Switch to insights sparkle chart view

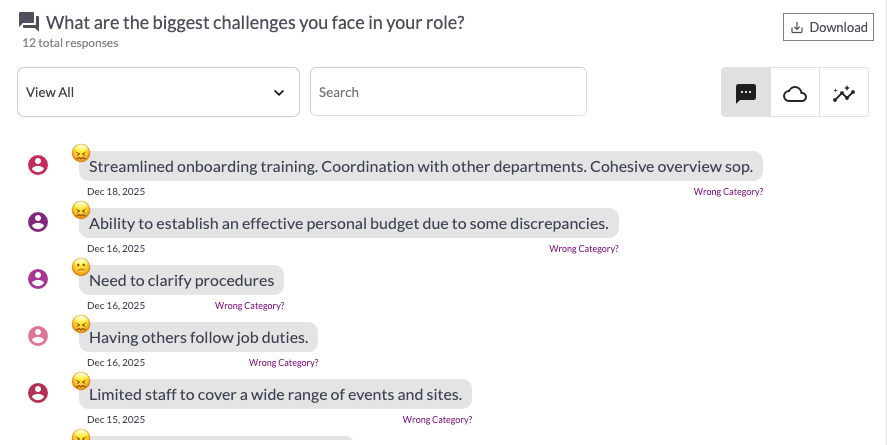pyautogui.click(x=844, y=93)
